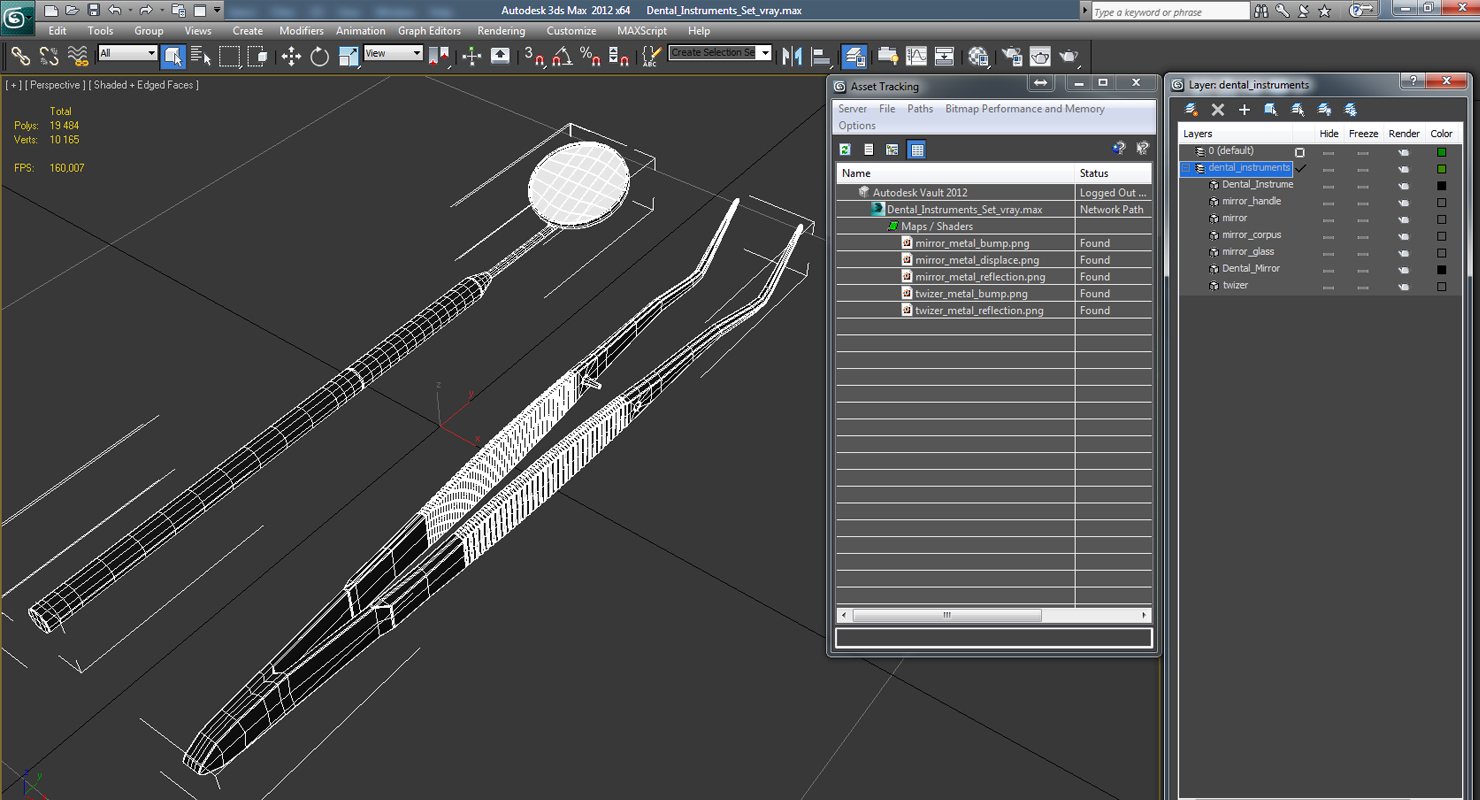The image size is (1480, 800).
Task: Toggle Spinner Snap in toolbar
Action: [618, 56]
